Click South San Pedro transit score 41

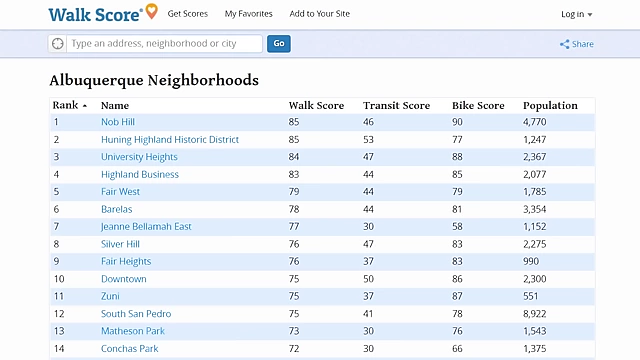click(368, 314)
